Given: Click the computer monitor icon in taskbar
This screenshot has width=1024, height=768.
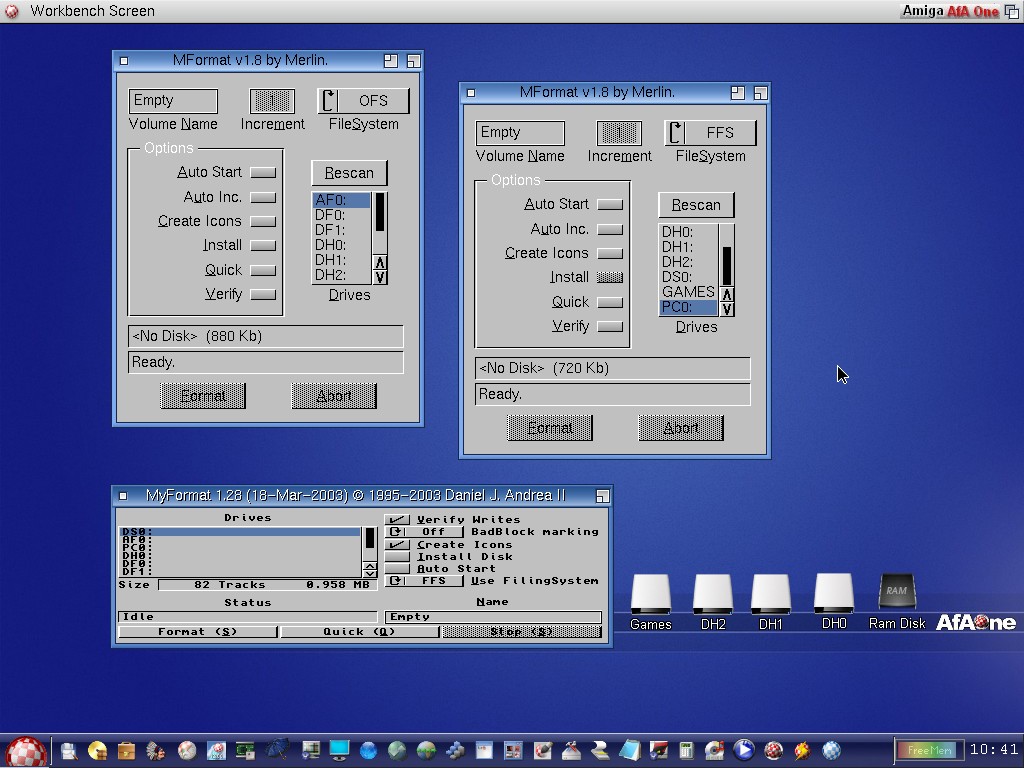Looking at the screenshot, I should (x=339, y=750).
